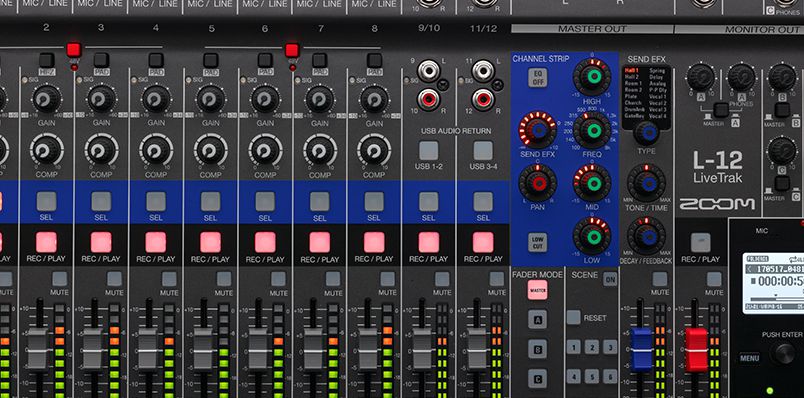Arm REC / PLAY on channel 2
Viewport: 804px width, 398px height.
click(x=47, y=242)
